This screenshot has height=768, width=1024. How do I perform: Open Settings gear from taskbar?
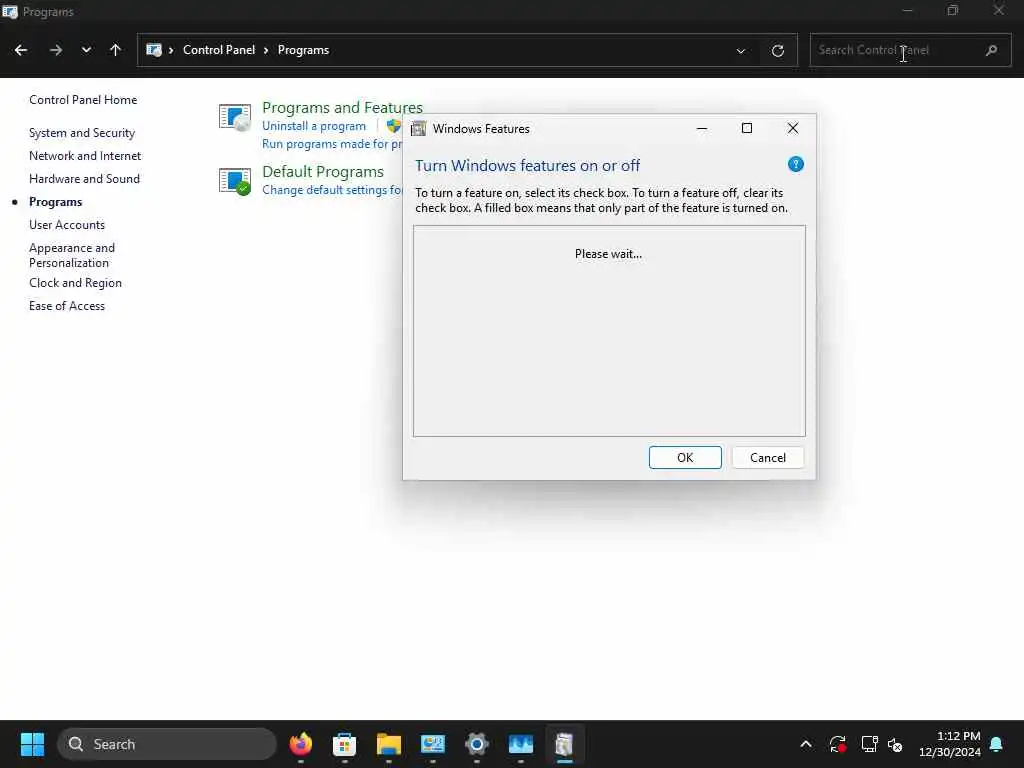point(477,744)
